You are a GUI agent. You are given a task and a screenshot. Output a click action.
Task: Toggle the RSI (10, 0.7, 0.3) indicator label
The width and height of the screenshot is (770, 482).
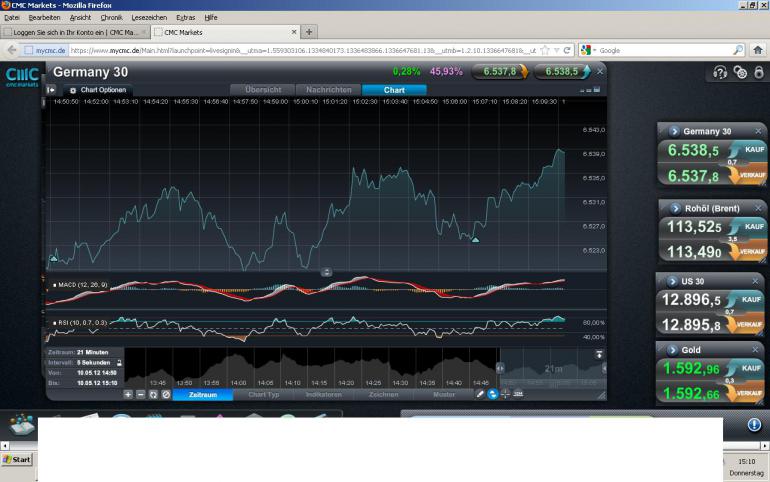tap(80, 322)
